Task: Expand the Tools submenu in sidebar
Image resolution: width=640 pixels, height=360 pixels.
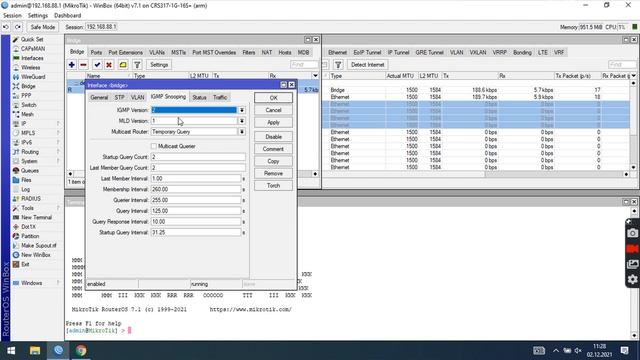Action: [x=58, y=208]
